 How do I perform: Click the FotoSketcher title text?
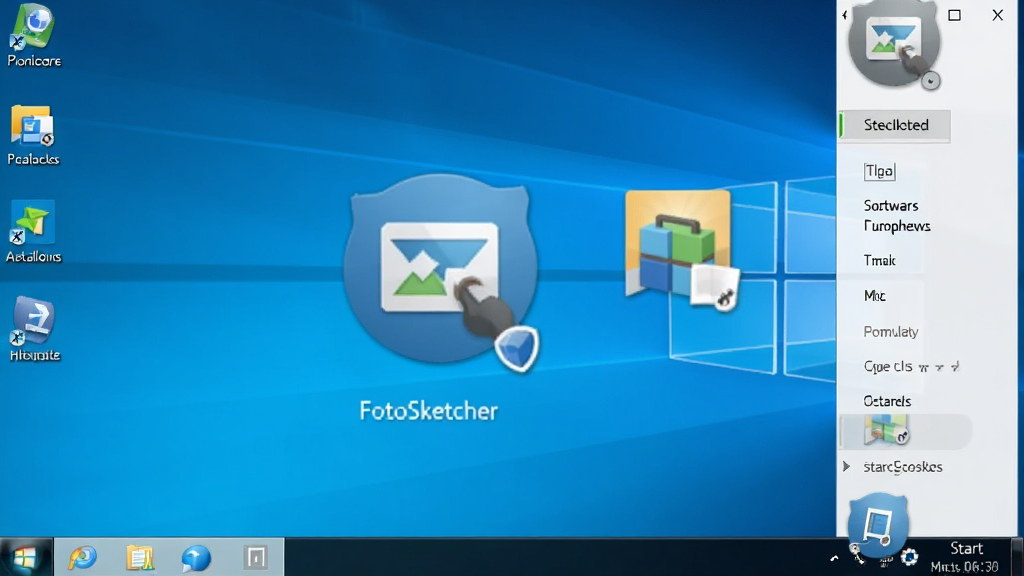pyautogui.click(x=428, y=411)
